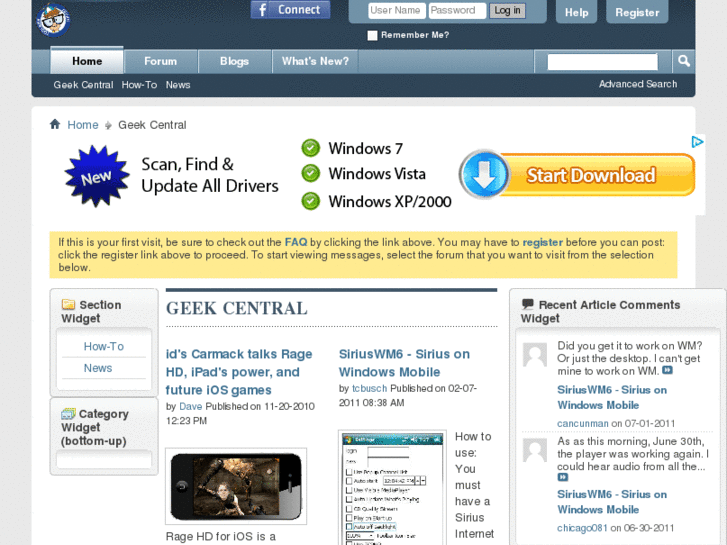727x545 pixels.
Task: Click the go-to-comment arrow after 'mine to work on WM.'
Action: click(667, 370)
